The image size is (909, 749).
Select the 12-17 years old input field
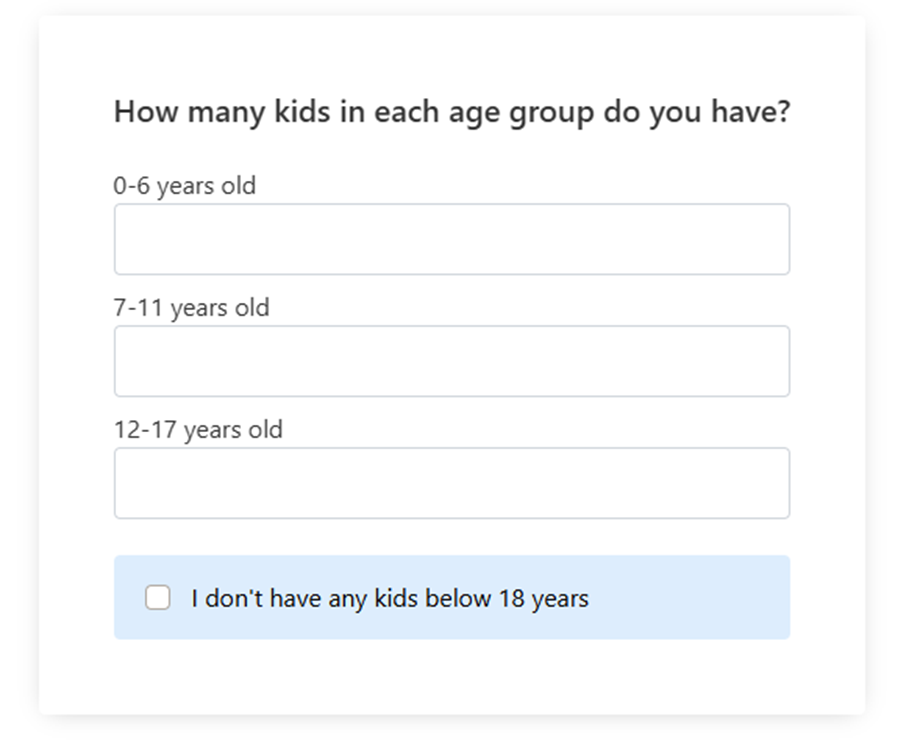point(451,483)
